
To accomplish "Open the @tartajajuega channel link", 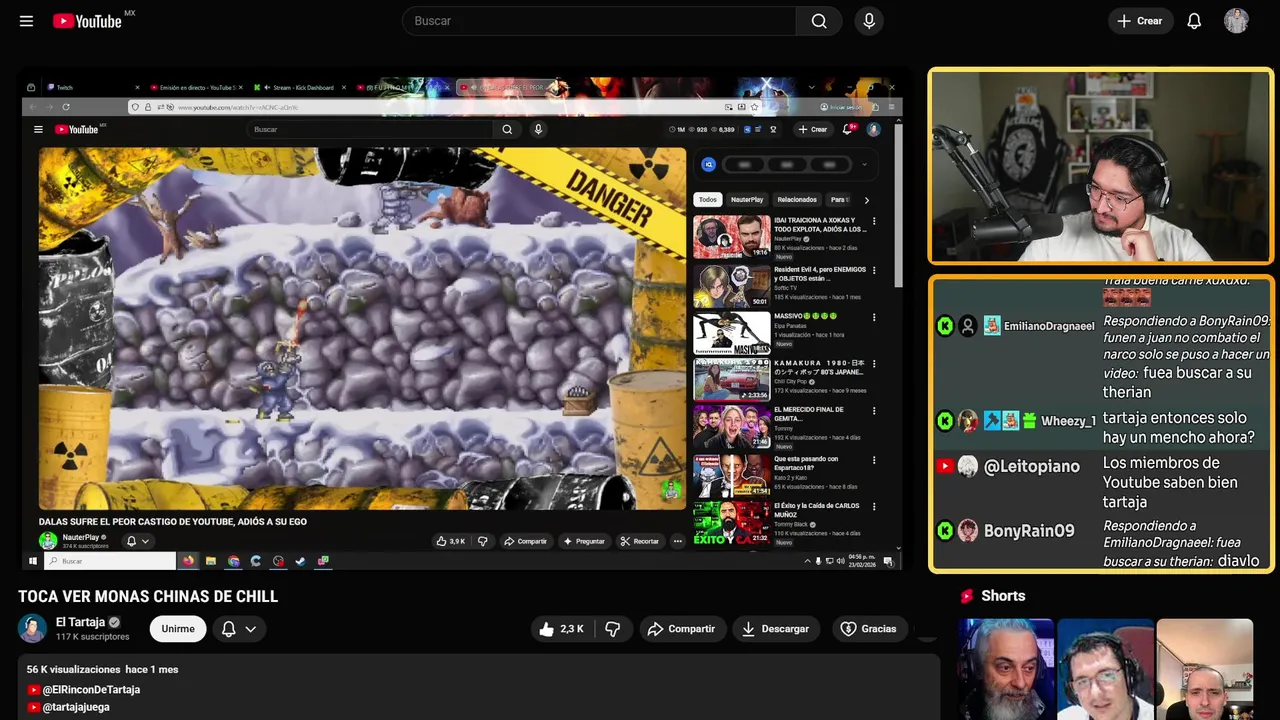I will [76, 707].
